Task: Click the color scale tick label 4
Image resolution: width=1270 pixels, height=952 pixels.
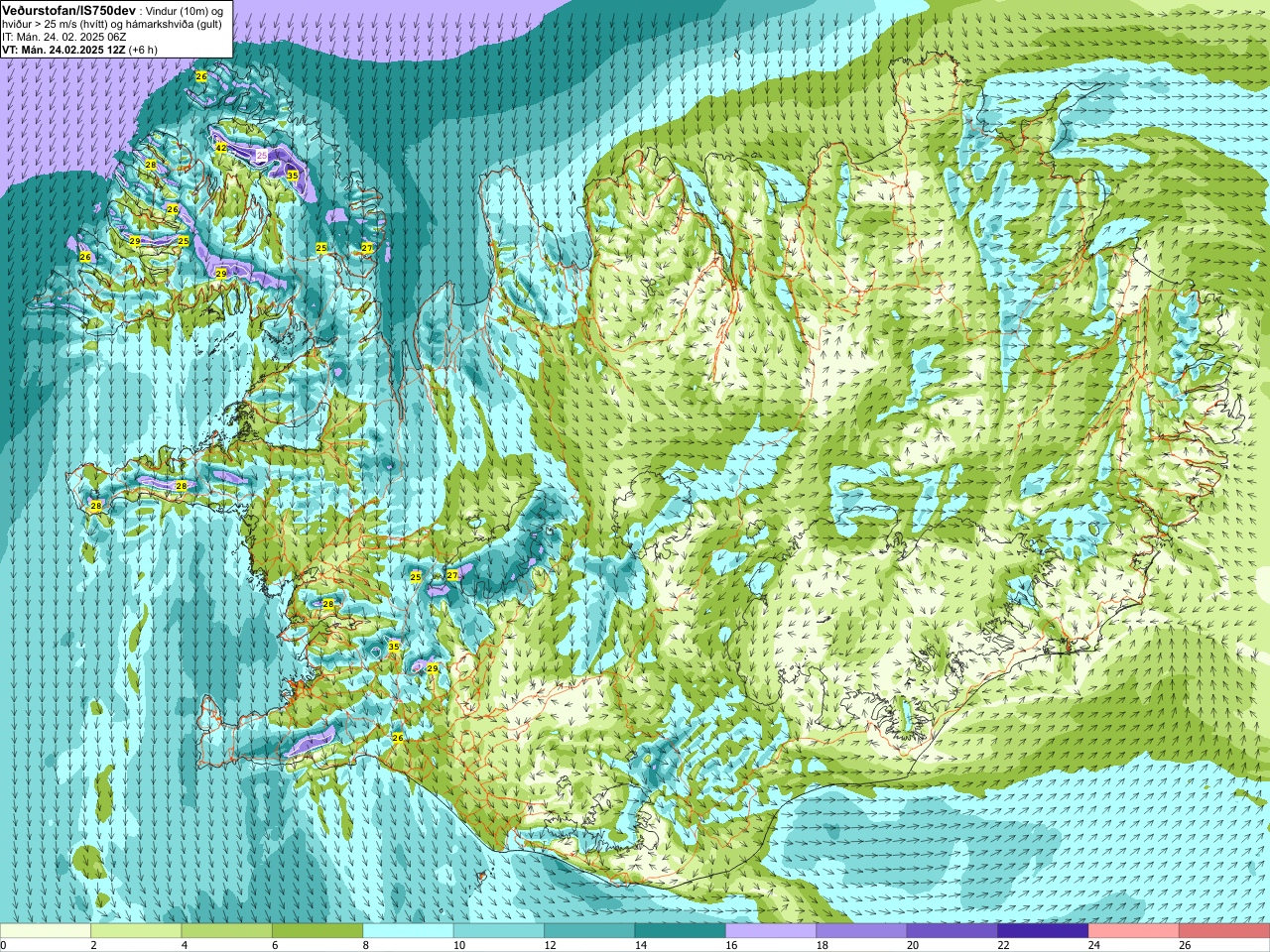Action: click(185, 946)
